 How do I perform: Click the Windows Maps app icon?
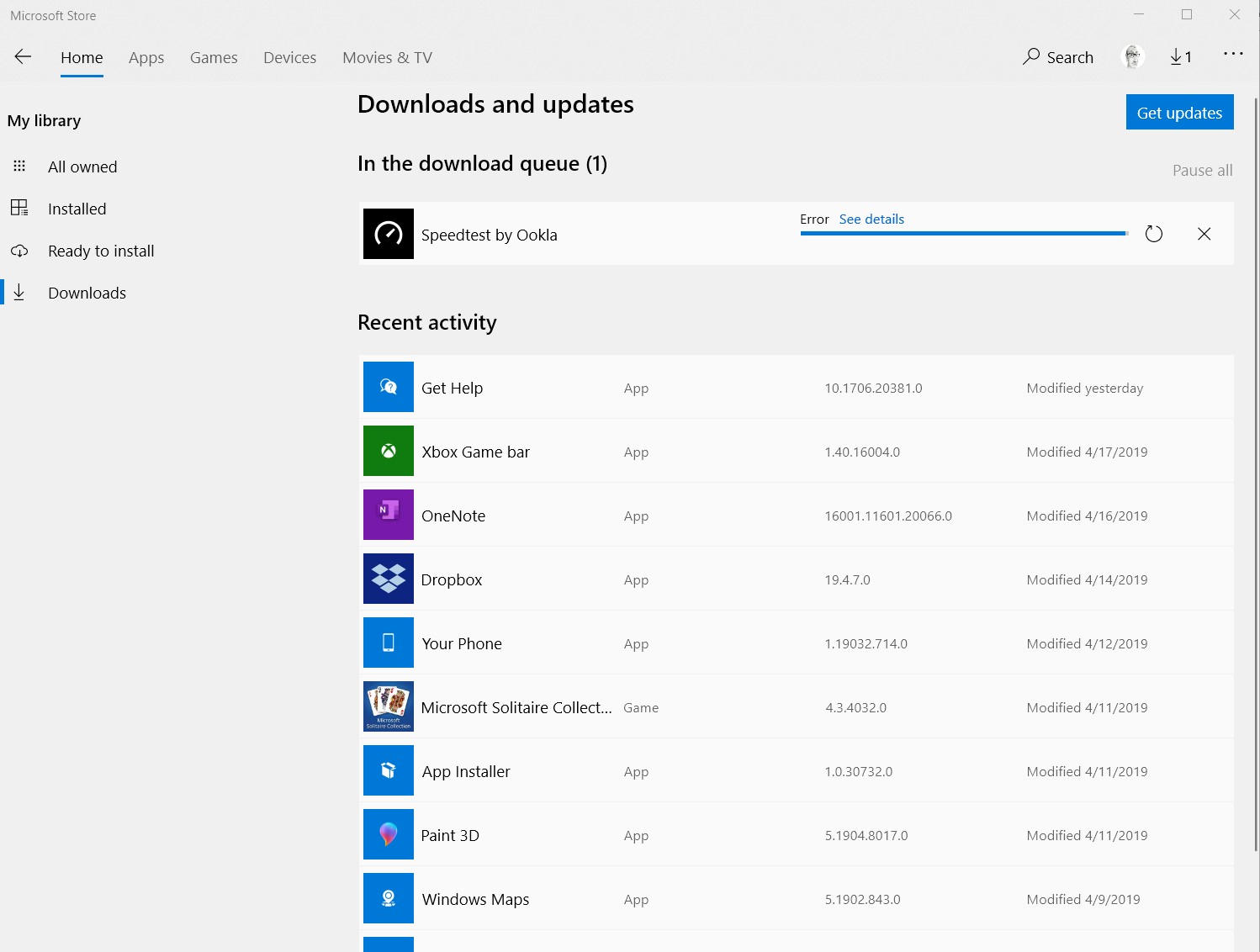389,898
